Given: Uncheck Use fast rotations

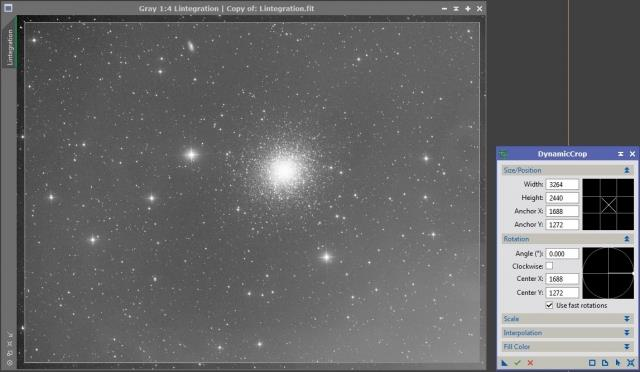Looking at the screenshot, I should (549, 305).
